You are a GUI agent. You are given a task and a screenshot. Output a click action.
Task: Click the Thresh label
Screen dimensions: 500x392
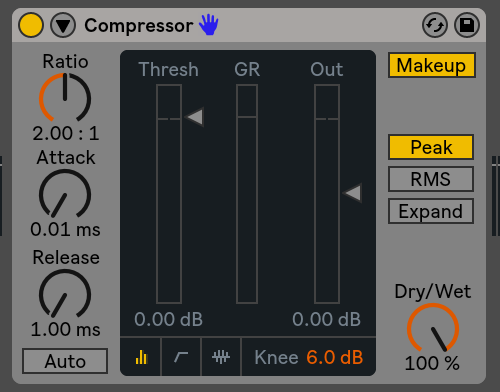coord(168,69)
